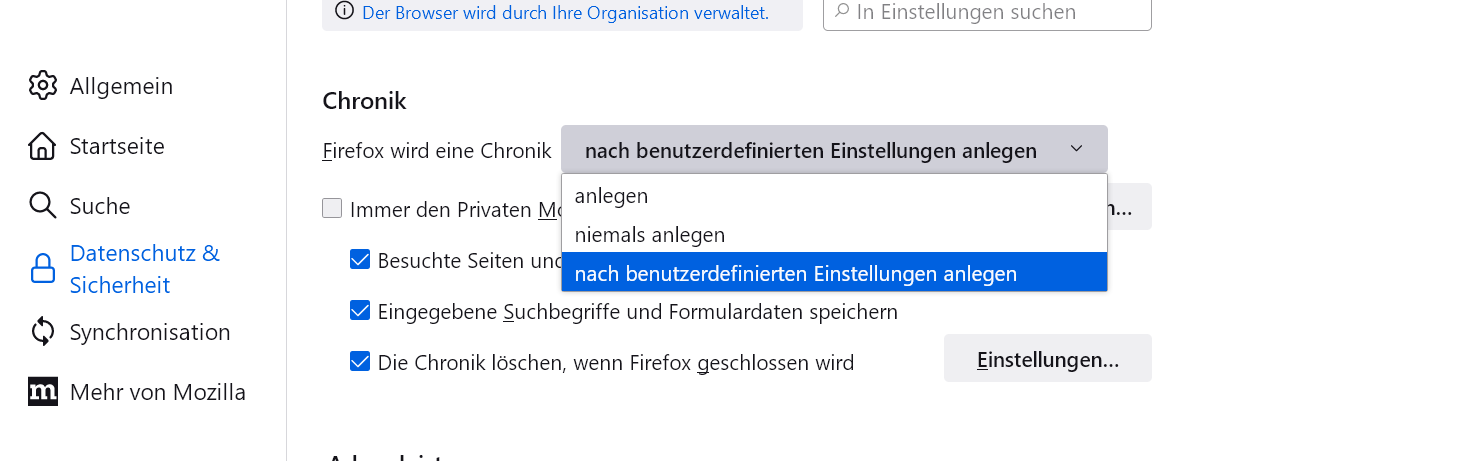Viewport: 1462px width, 461px height.
Task: Click the Datenschutz & Sicherheit lock icon
Action: (43, 269)
